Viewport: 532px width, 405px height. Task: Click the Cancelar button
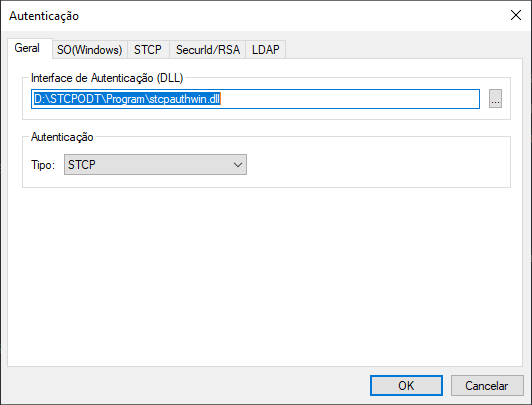pyautogui.click(x=487, y=385)
